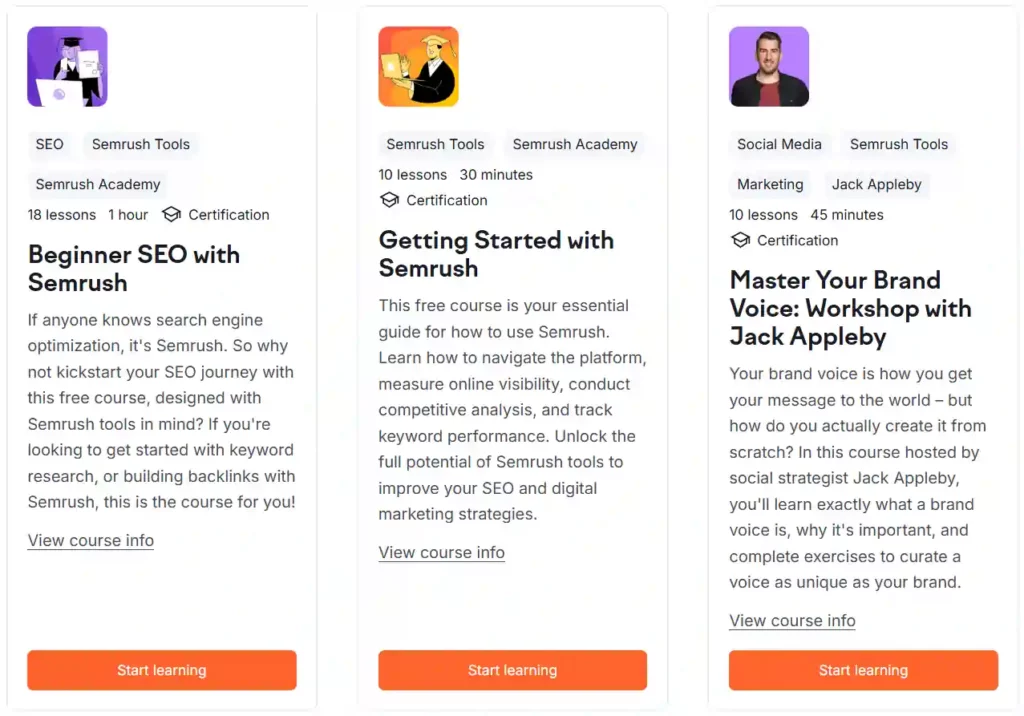Screen dimensions: 1024x716
Task: Select the Semrush Tools tag on the first course
Action: [140, 144]
